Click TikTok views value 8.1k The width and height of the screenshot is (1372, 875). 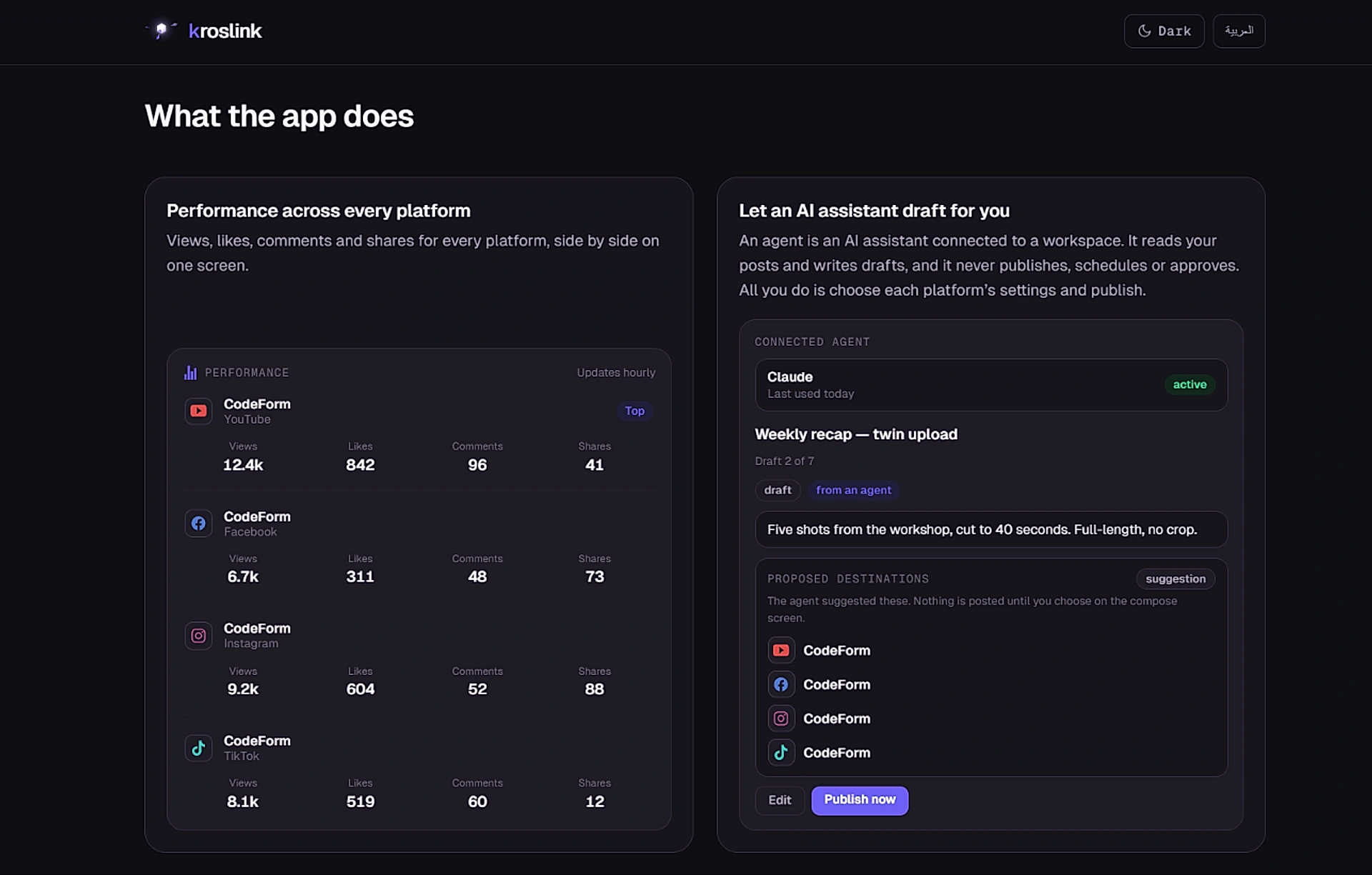tap(243, 801)
